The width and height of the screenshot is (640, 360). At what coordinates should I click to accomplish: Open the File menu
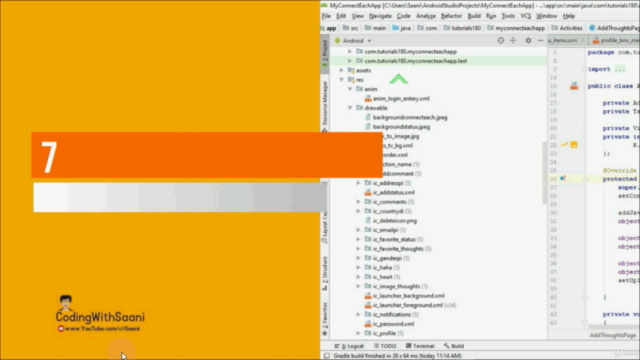coord(326,16)
